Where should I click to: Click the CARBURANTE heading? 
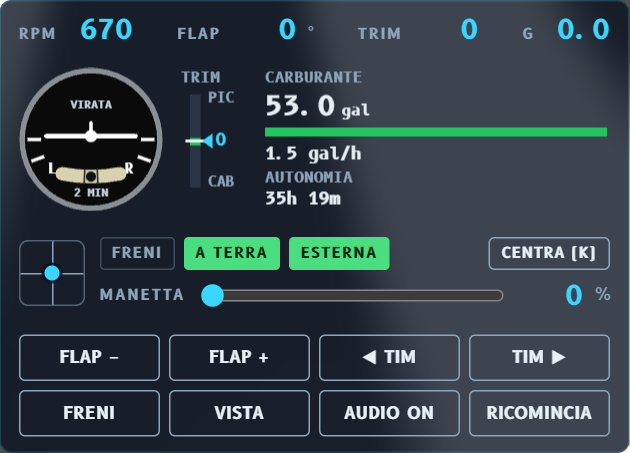313,77
